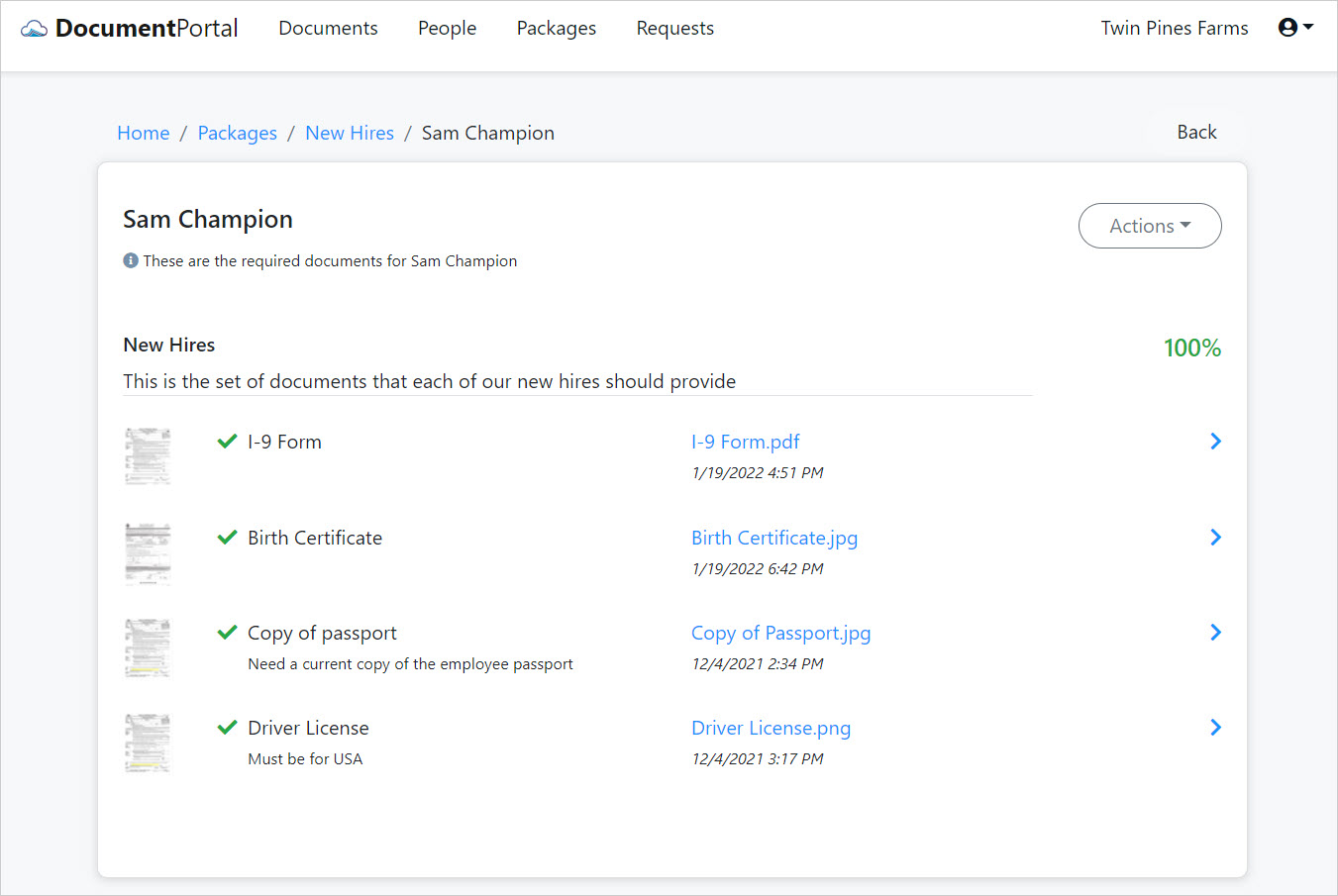The width and height of the screenshot is (1338, 896).
Task: Open the Copy of Passport.jpg file link
Action: click(780, 632)
